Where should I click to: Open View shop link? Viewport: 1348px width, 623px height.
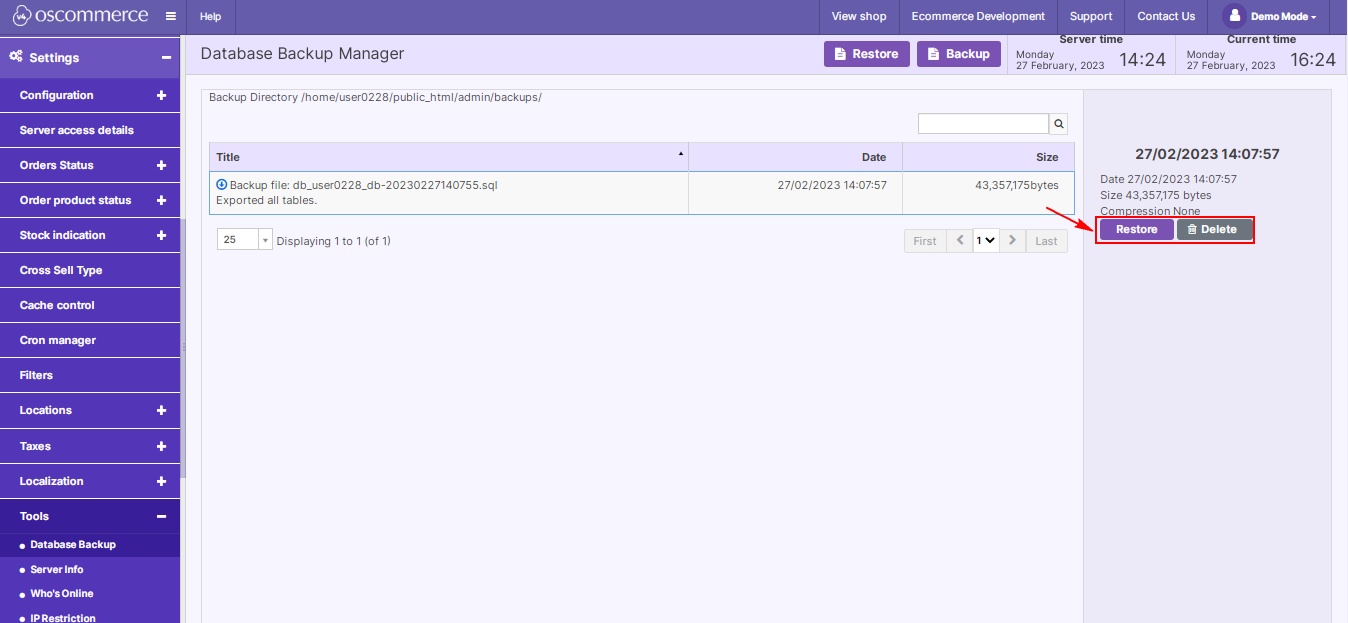859,16
